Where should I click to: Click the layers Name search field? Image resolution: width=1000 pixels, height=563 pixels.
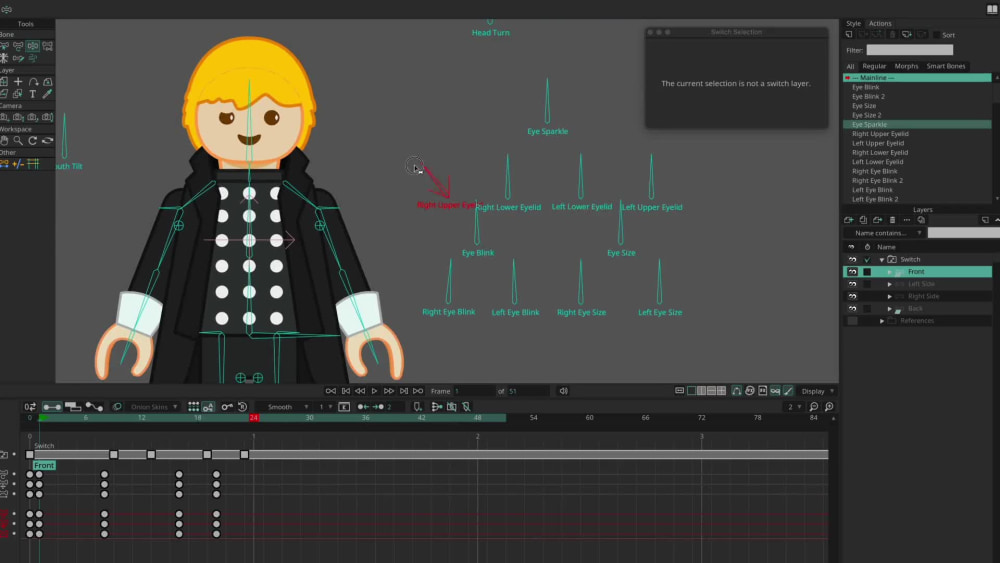tap(963, 233)
